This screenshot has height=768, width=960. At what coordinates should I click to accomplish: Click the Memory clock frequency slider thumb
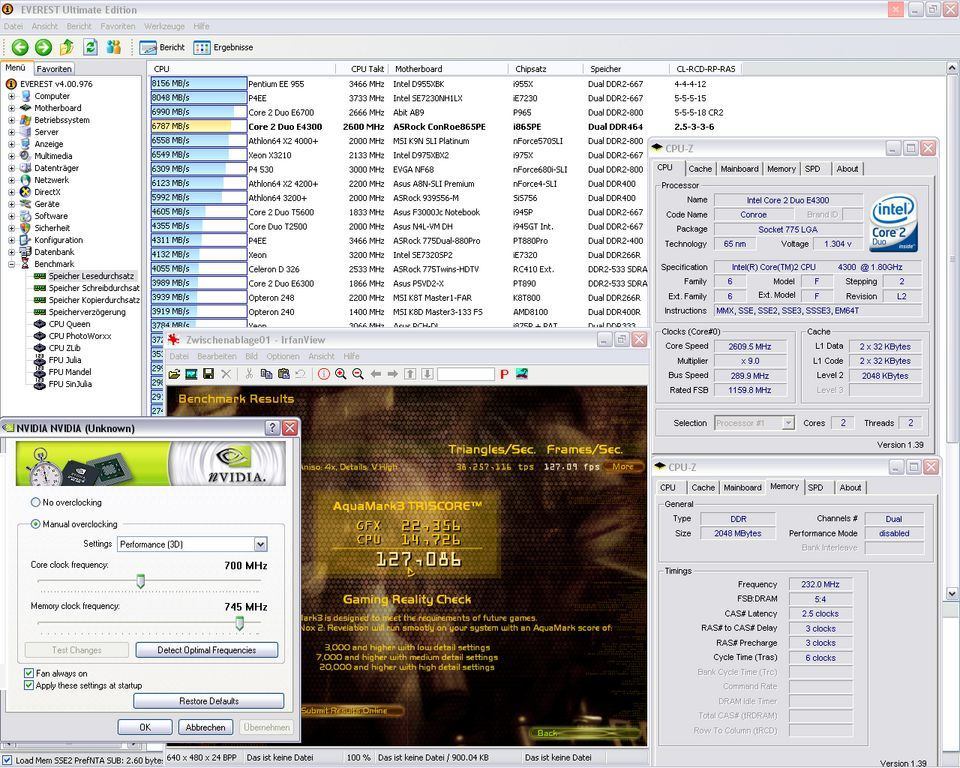click(x=240, y=623)
